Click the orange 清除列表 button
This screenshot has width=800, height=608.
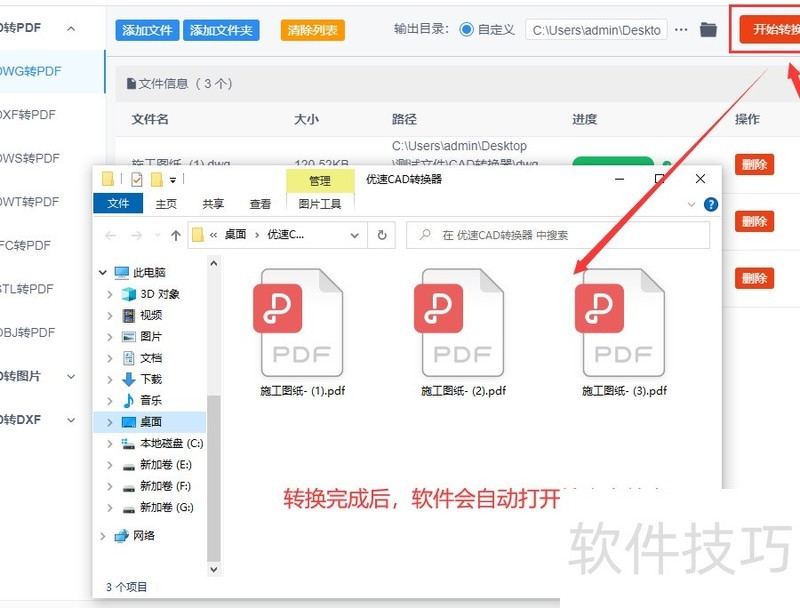tap(313, 30)
